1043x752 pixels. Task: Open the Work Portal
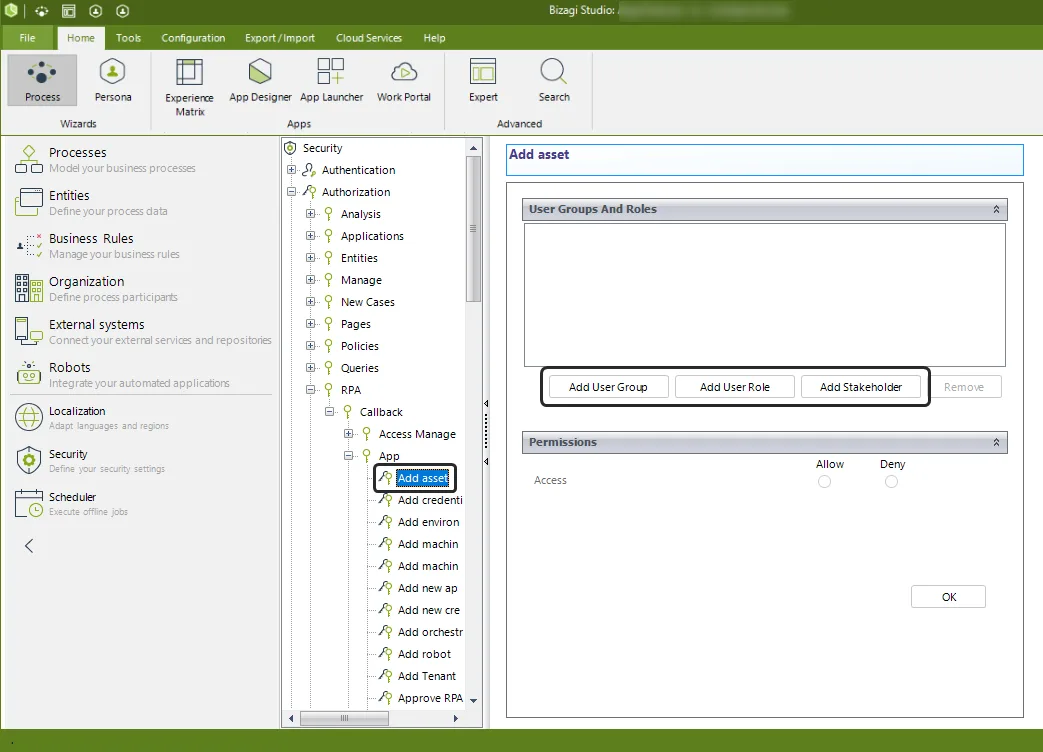point(404,80)
